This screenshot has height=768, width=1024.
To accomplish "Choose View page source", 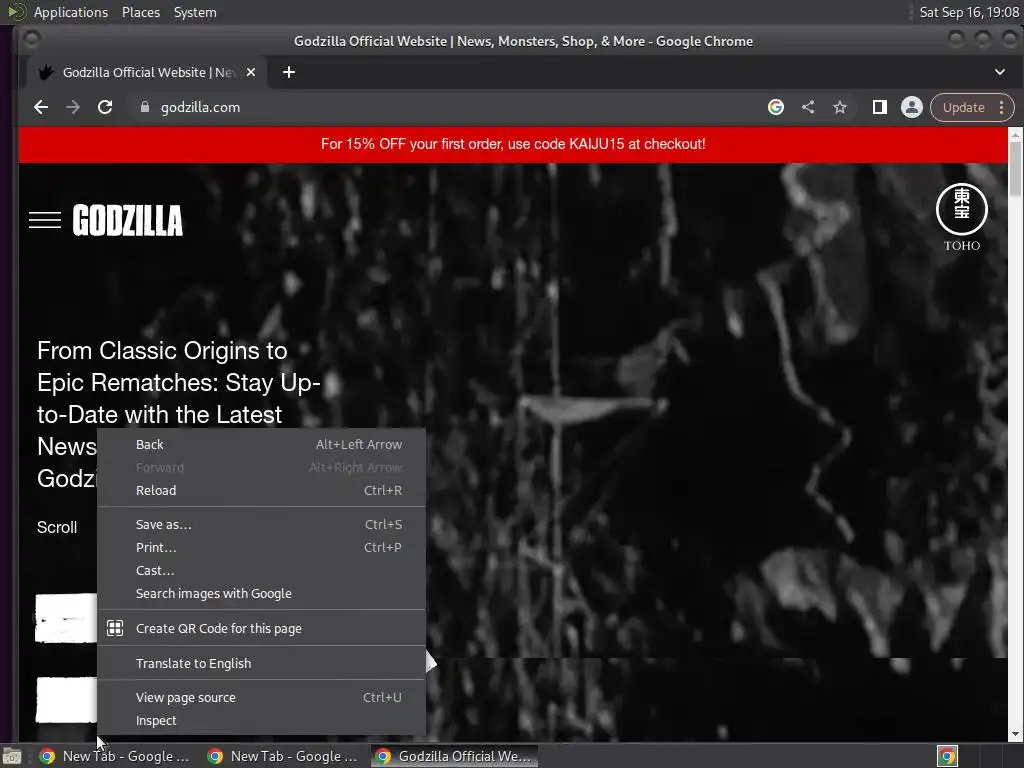I will [261, 697].
